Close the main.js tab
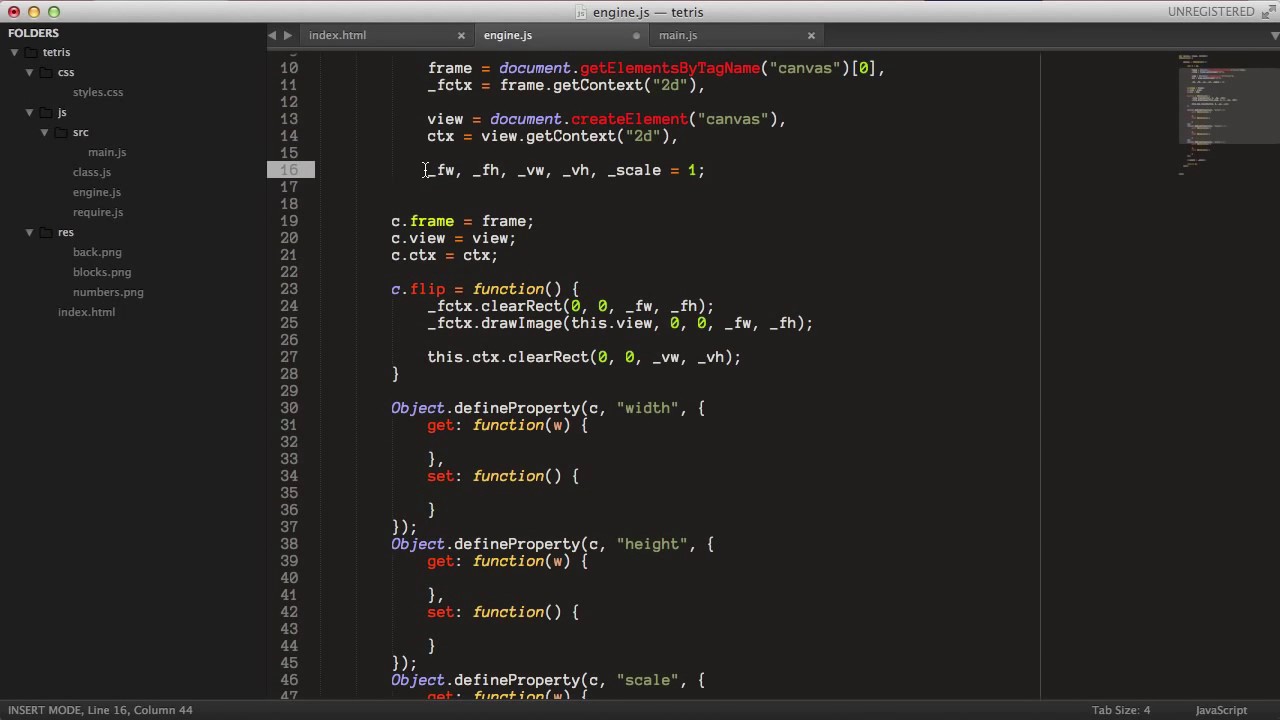 pyautogui.click(x=811, y=35)
